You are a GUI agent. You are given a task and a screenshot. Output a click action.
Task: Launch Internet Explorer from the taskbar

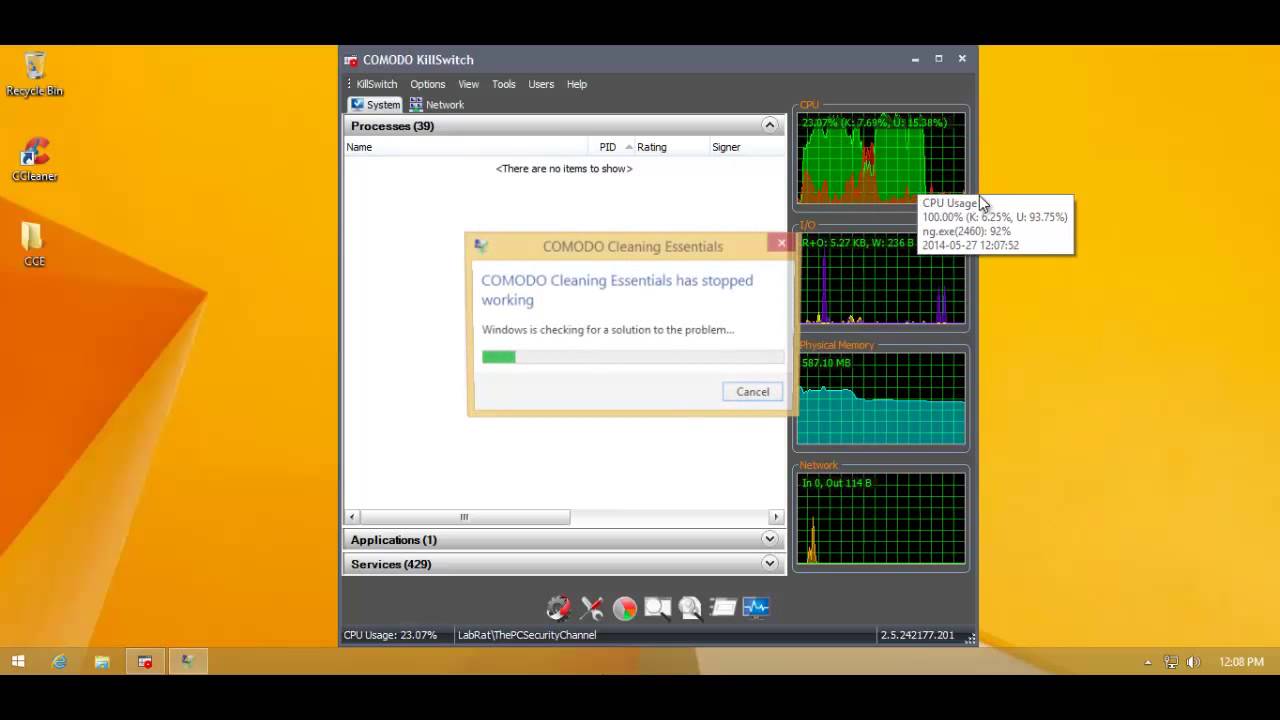coord(60,661)
